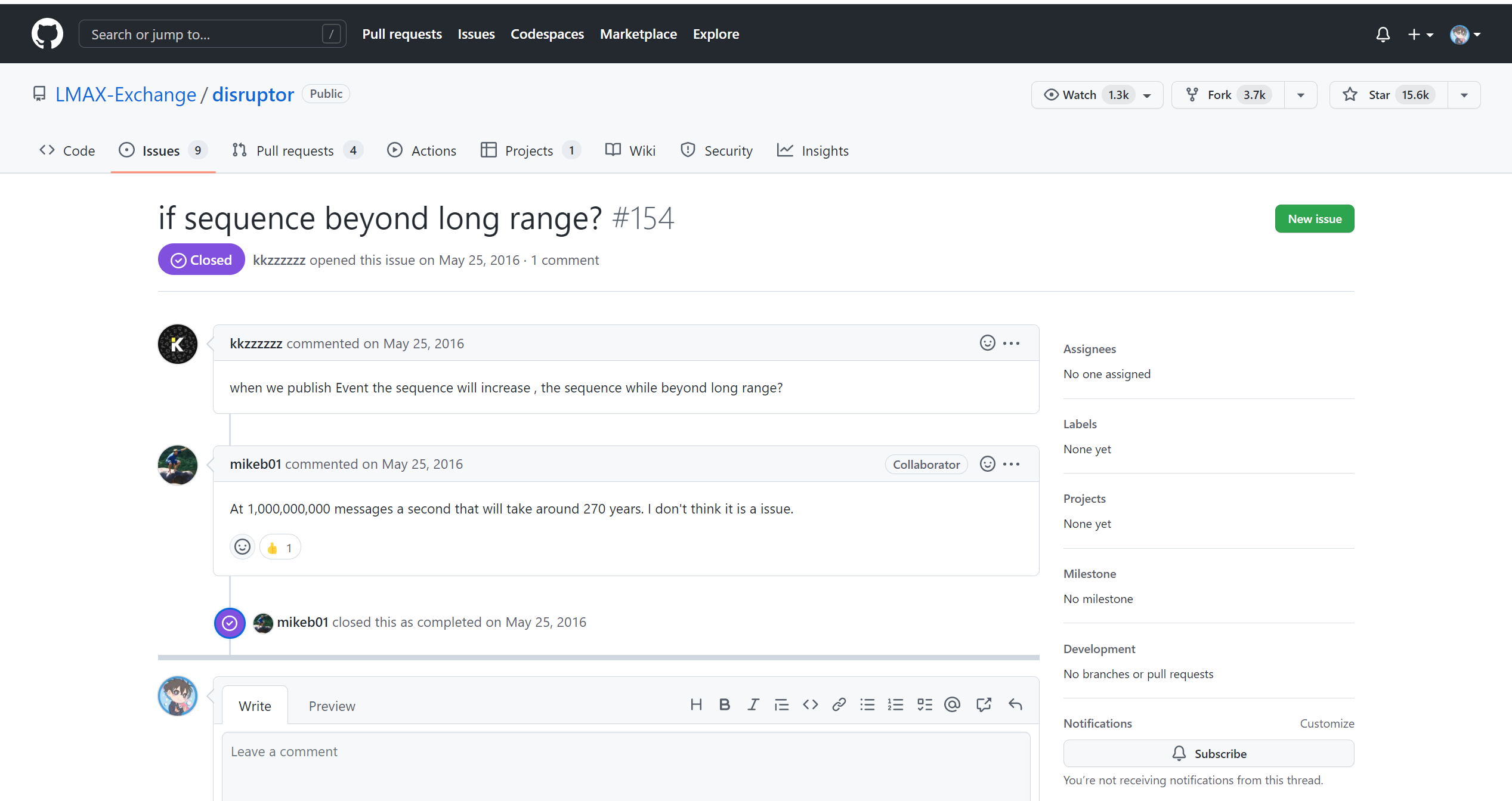Open the create new plus dropdown
This screenshot has height=801, width=1512.
[x=1420, y=35]
